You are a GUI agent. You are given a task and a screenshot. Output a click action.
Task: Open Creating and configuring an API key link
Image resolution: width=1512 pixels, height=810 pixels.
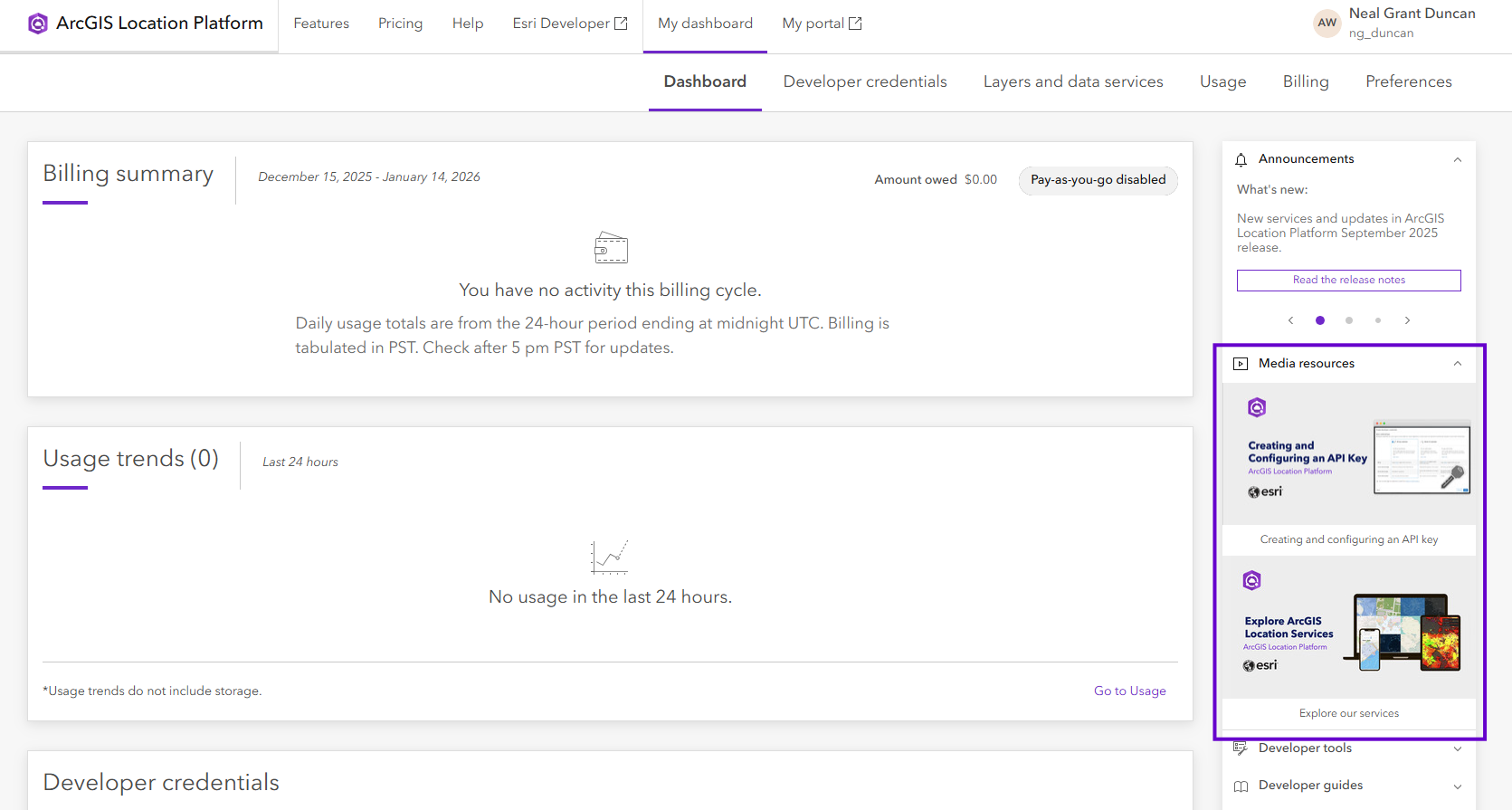pyautogui.click(x=1349, y=539)
